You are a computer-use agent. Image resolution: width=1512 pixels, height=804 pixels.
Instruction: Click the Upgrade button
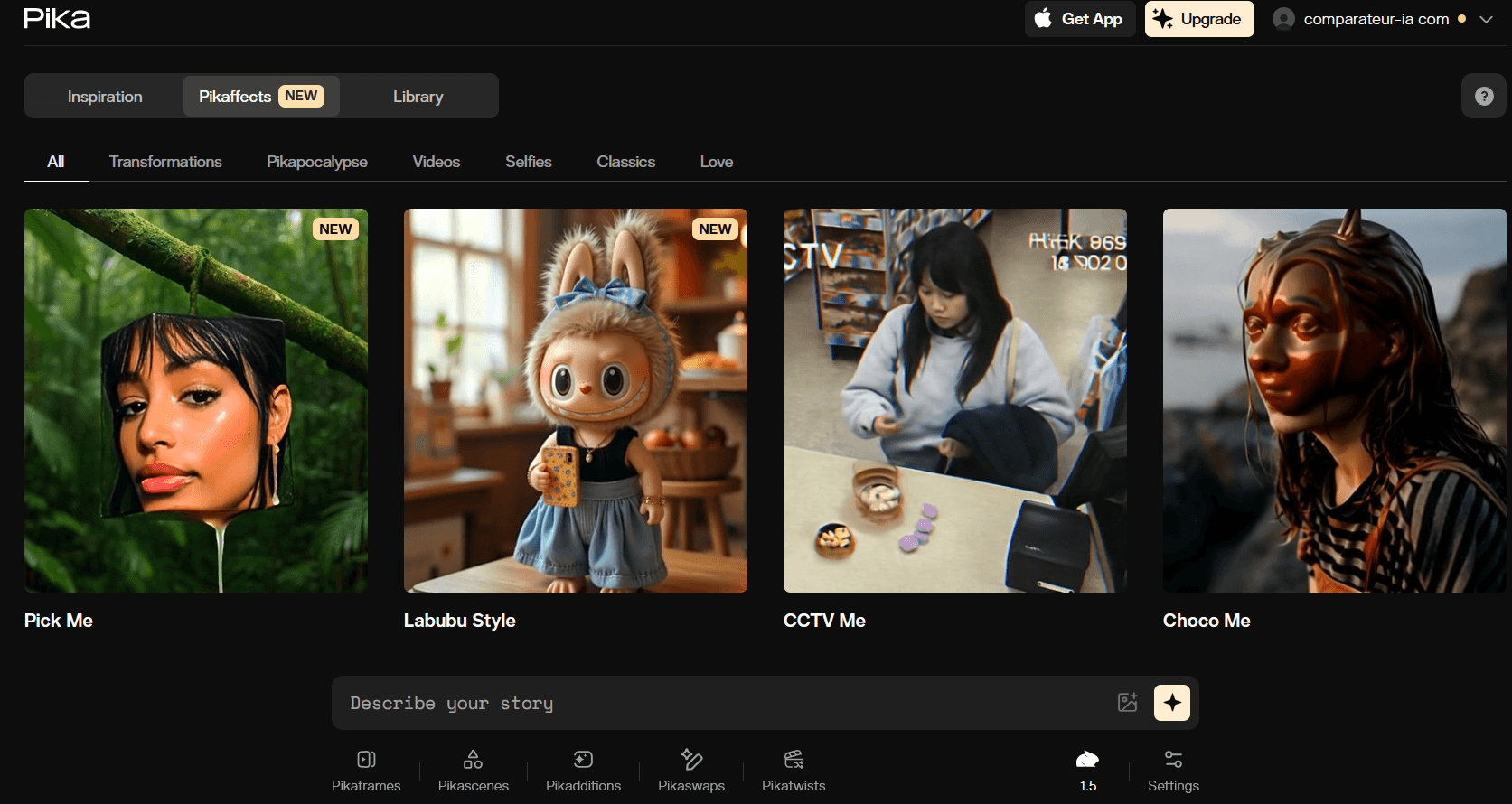1198,19
